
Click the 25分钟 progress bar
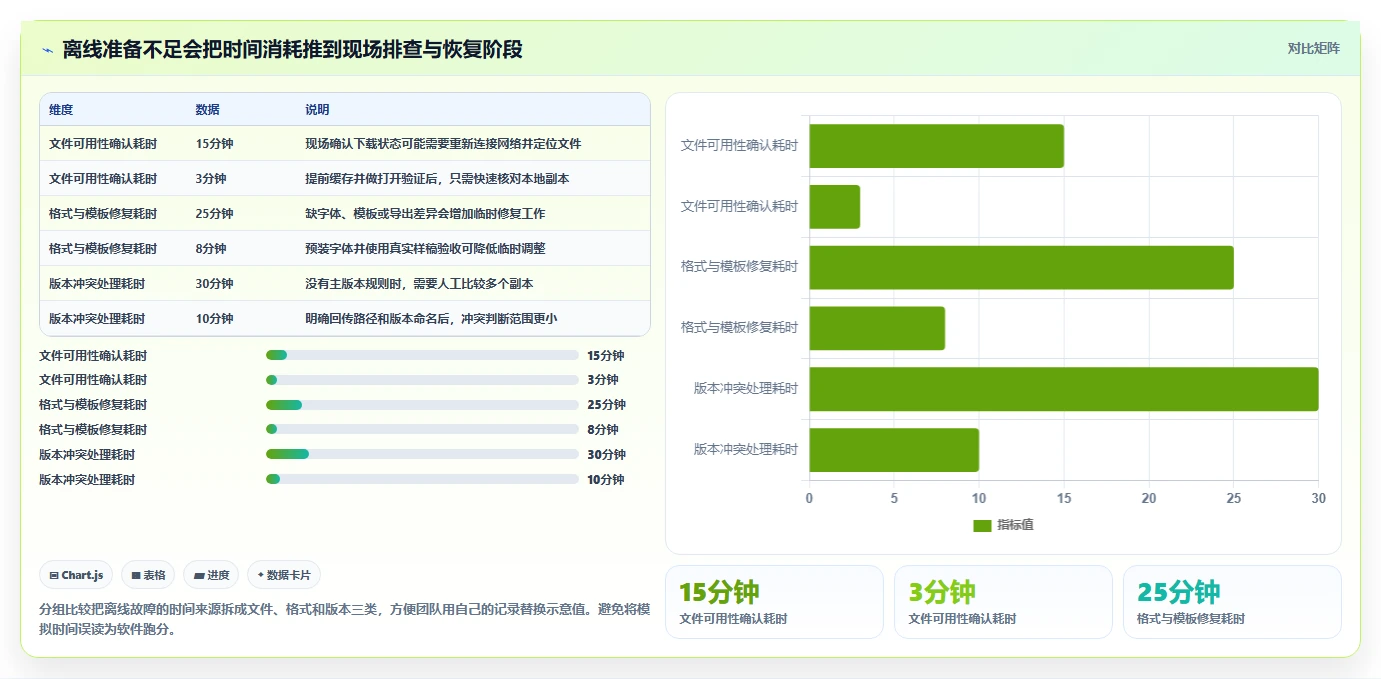422,405
